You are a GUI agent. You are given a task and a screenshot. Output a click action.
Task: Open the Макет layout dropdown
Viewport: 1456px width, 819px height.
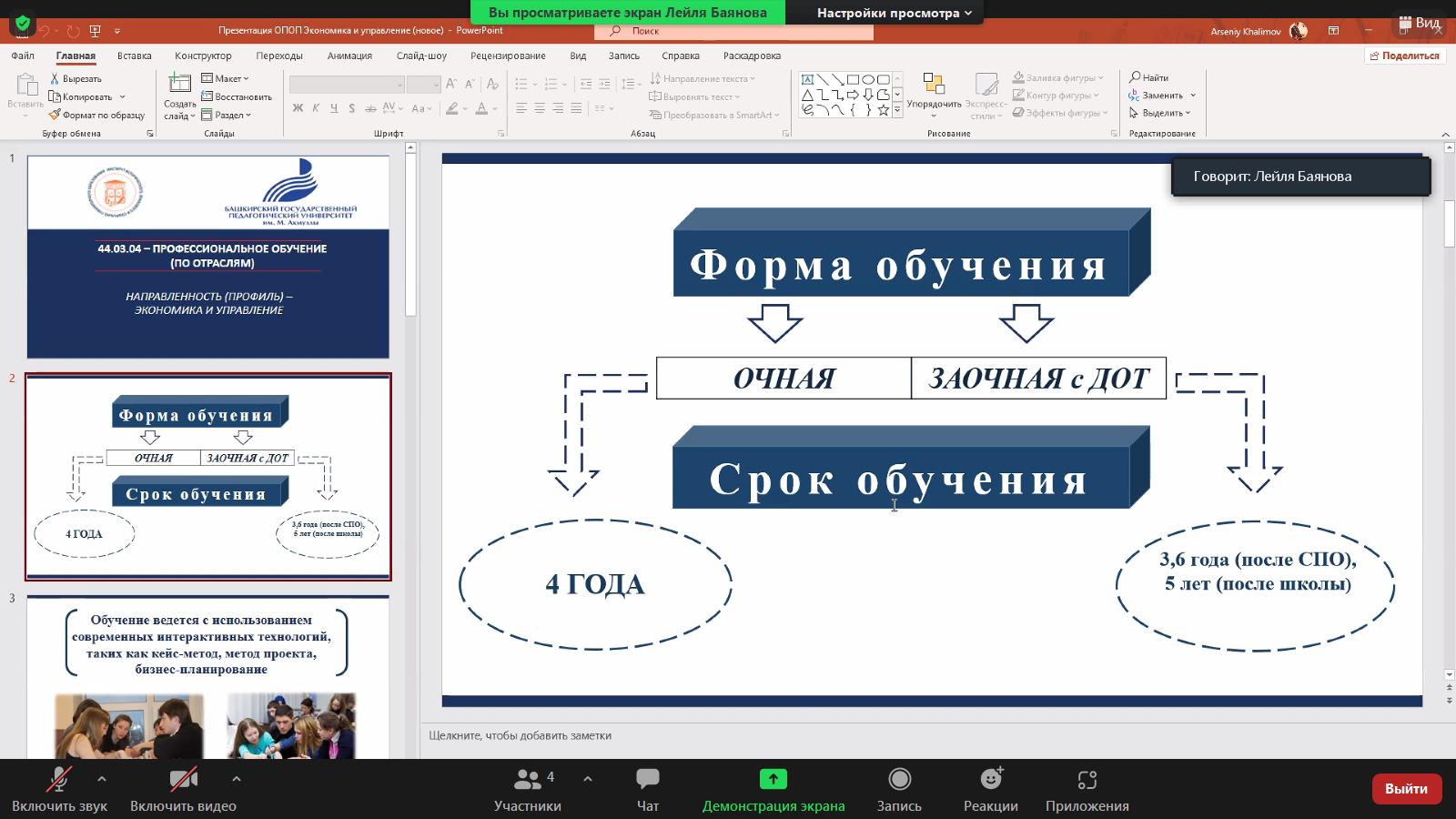(225, 78)
